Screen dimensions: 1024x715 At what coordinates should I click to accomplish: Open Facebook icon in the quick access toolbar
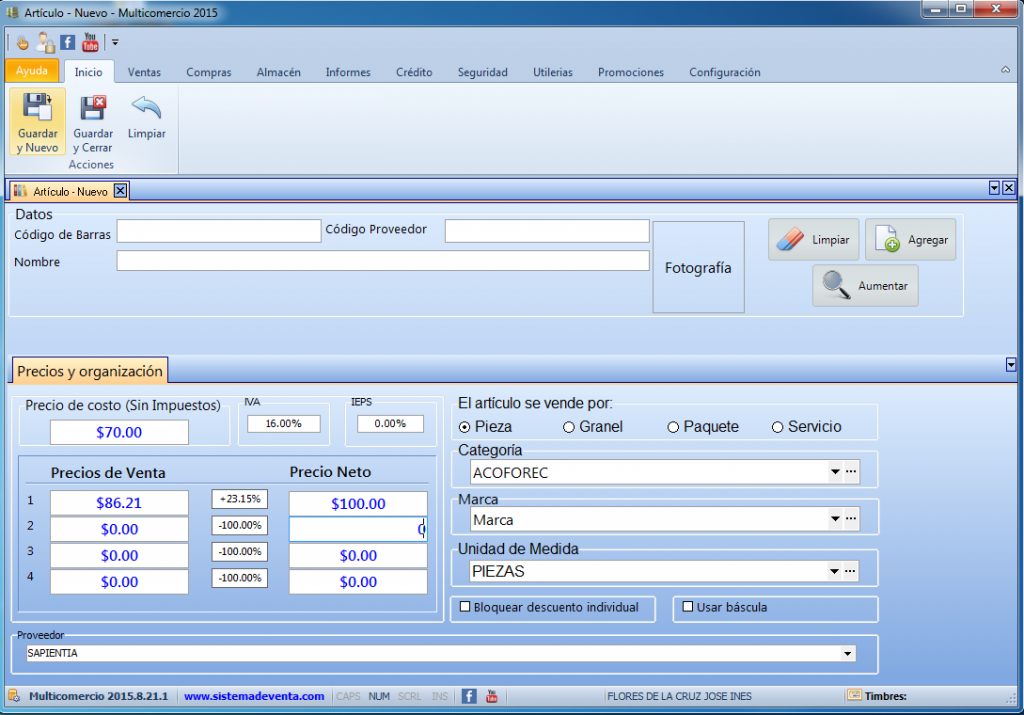[x=68, y=42]
